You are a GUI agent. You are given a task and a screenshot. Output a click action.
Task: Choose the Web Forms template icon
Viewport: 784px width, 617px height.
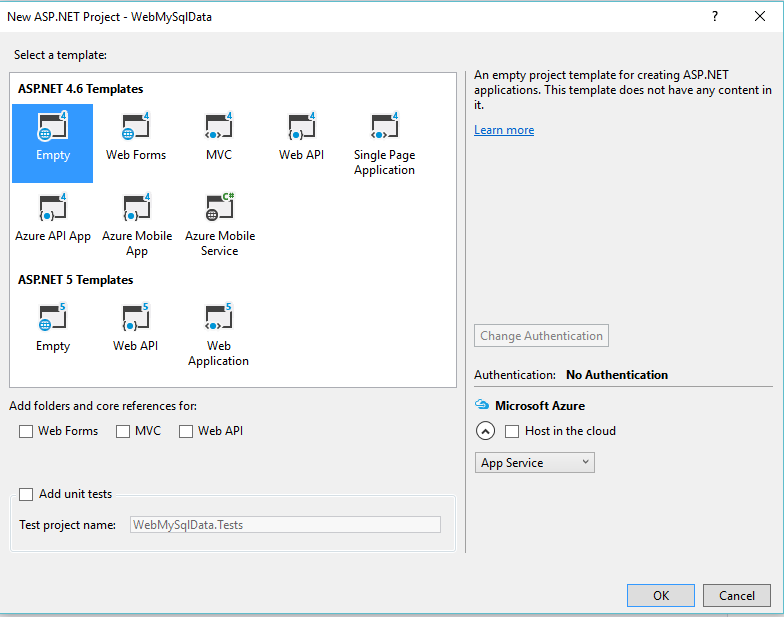point(136,129)
